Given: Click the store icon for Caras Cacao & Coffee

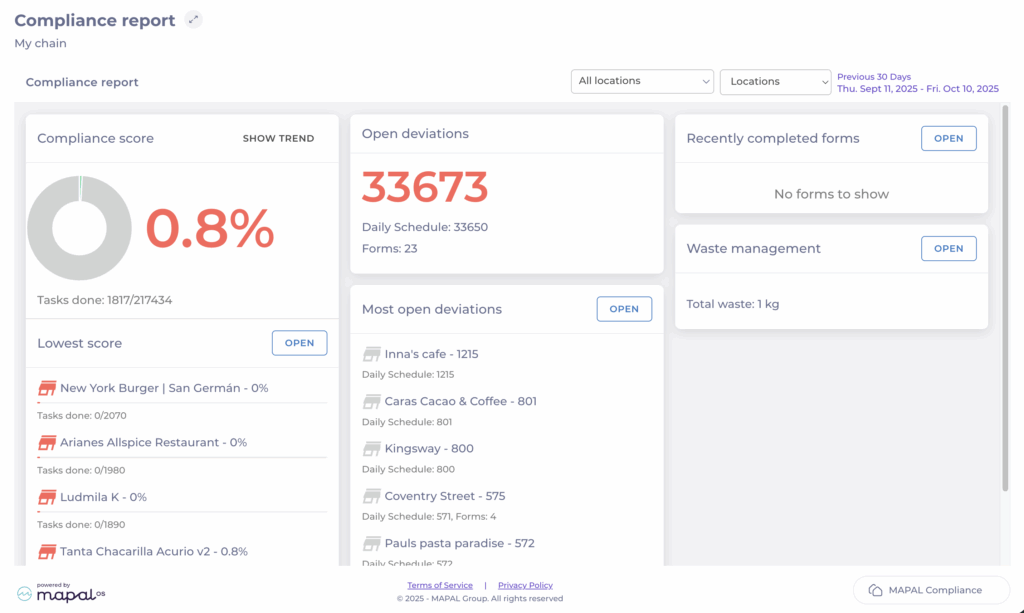Looking at the screenshot, I should pos(372,401).
